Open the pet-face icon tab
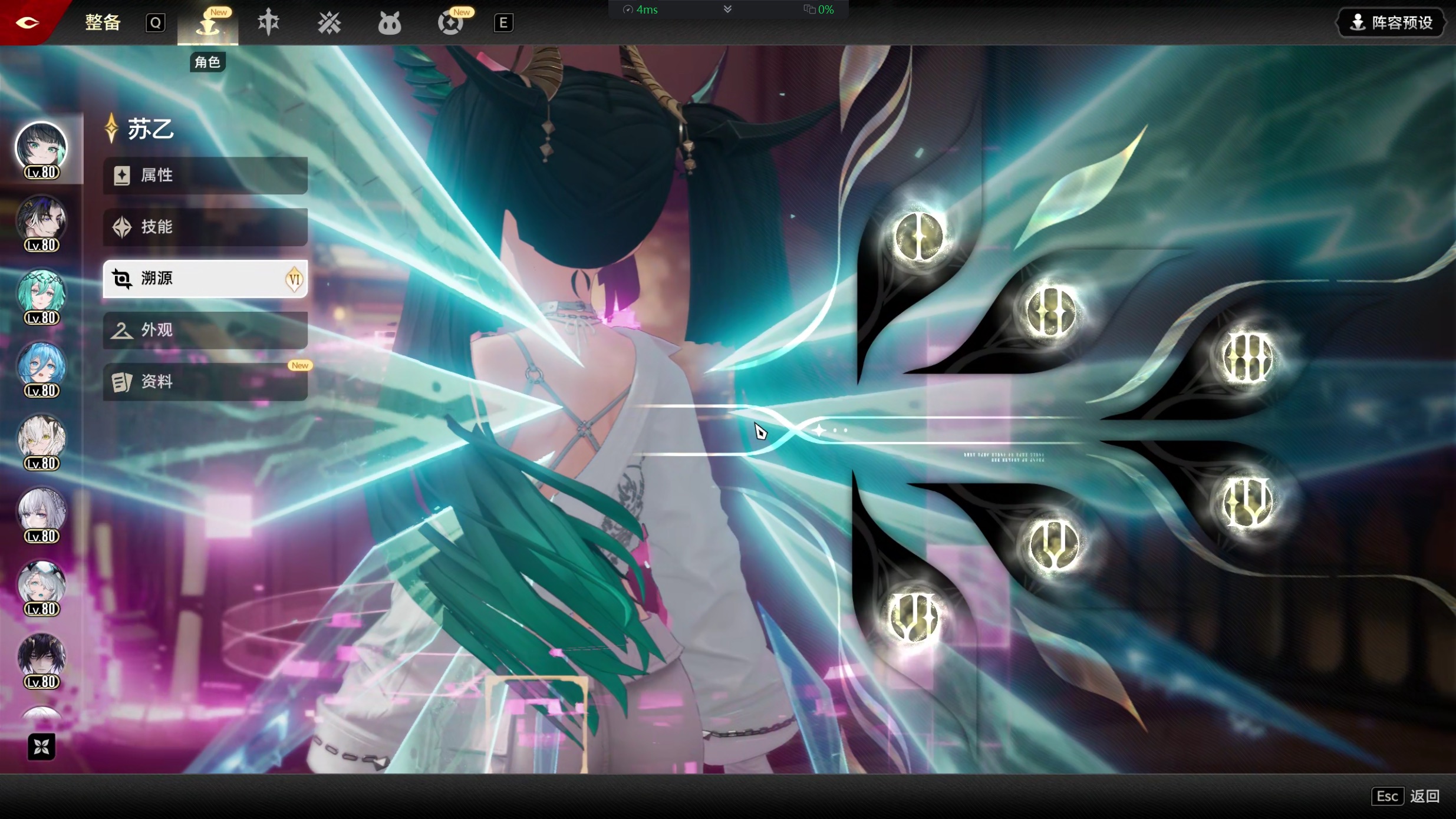The height and width of the screenshot is (819, 1456). [389, 24]
